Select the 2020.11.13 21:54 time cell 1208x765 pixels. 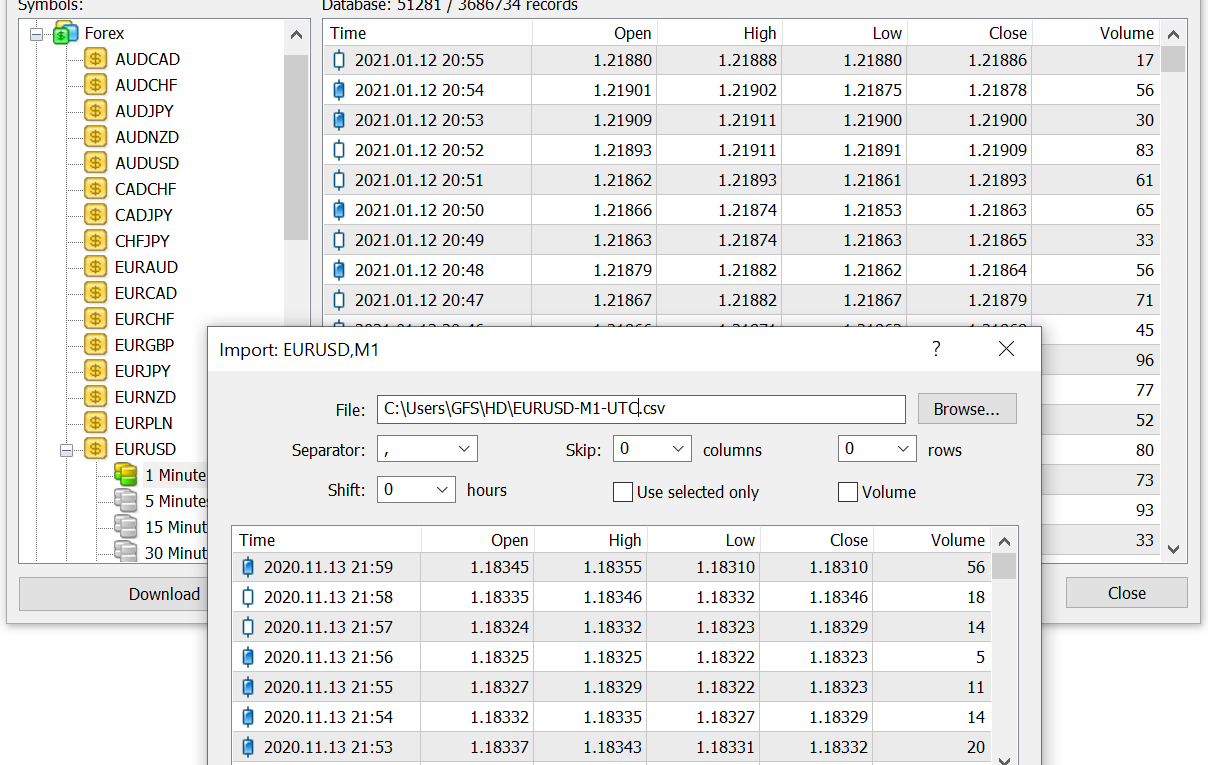pos(329,717)
